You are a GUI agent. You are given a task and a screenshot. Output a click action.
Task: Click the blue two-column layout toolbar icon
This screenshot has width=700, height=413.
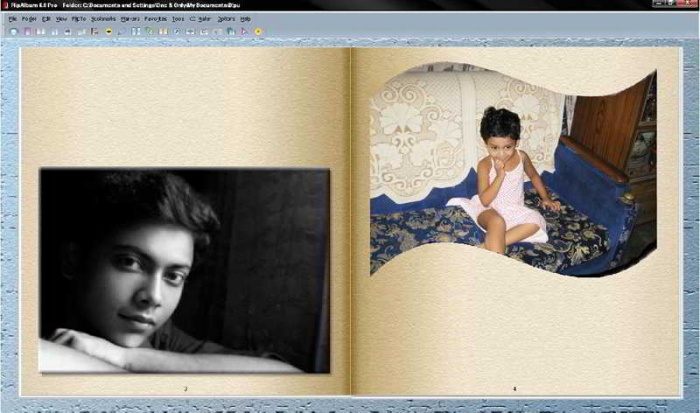coord(136,32)
